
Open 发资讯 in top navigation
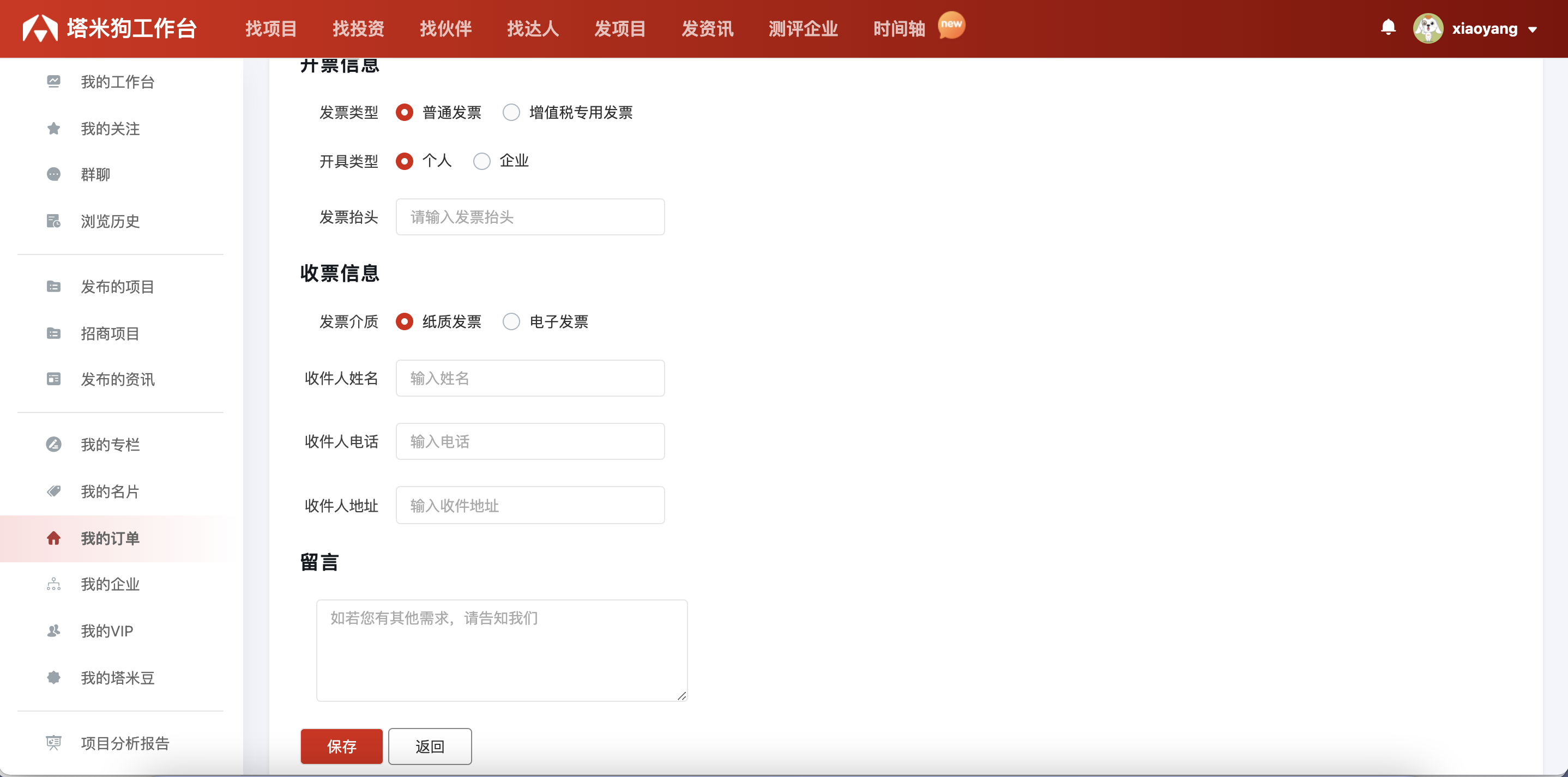tap(707, 28)
